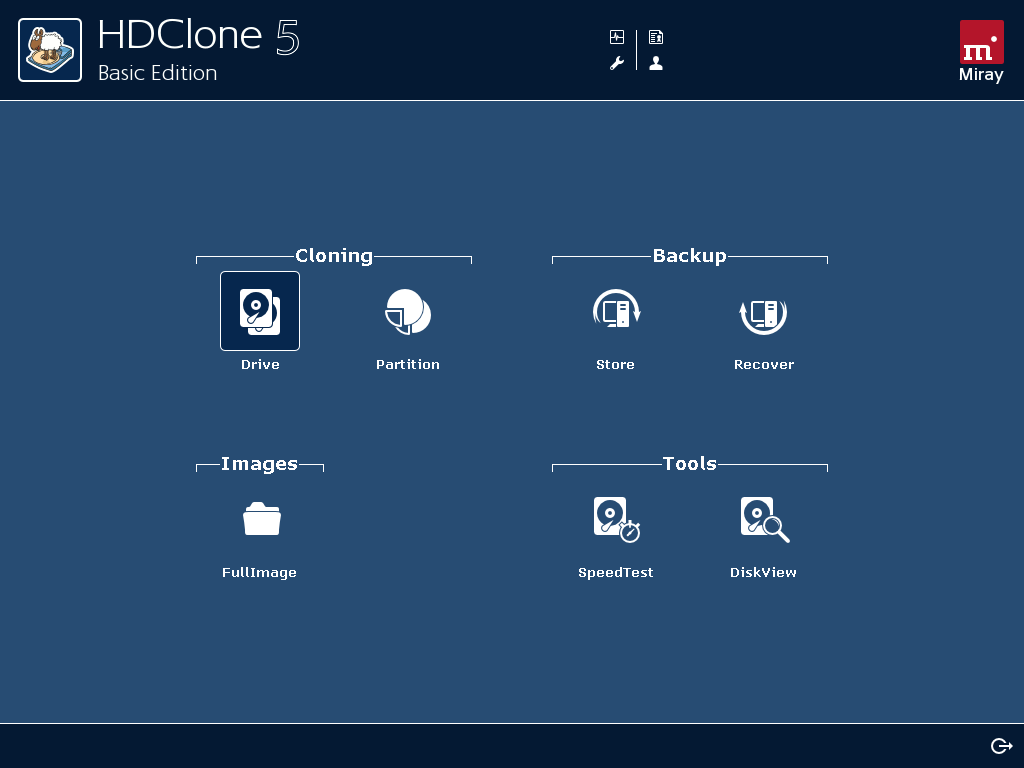Viewport: 1024px width, 768px height.
Task: Click the Recover label text
Action: 763,364
